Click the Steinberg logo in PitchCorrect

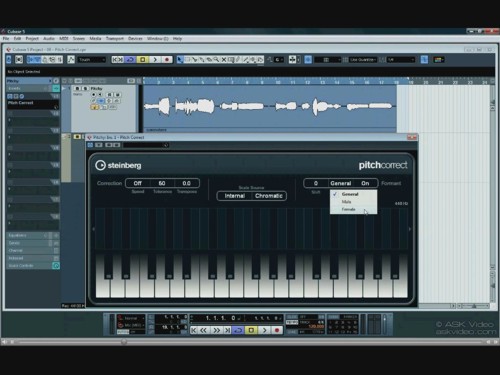pyautogui.click(x=118, y=165)
